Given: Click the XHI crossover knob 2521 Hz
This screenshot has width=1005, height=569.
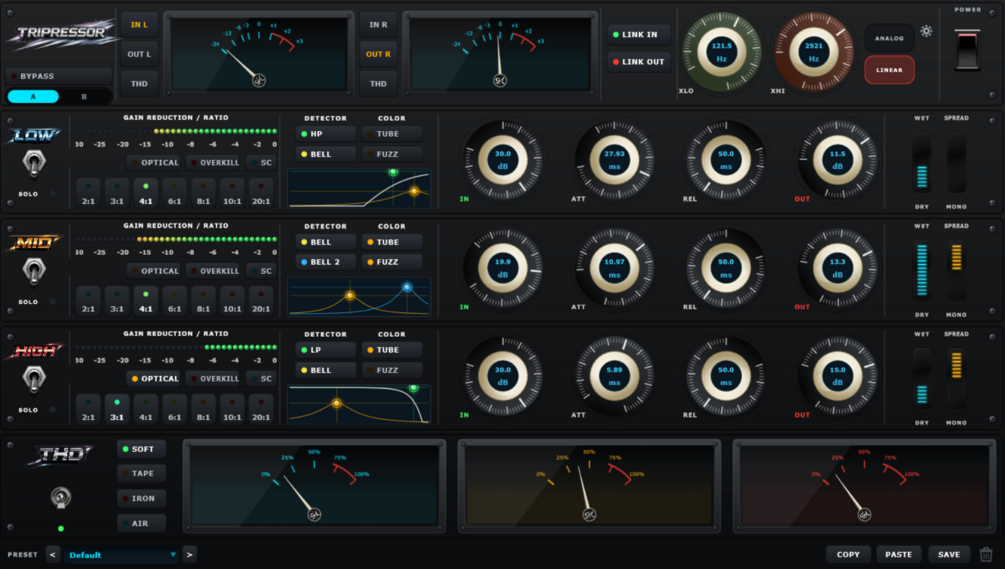Looking at the screenshot, I should (813, 53).
